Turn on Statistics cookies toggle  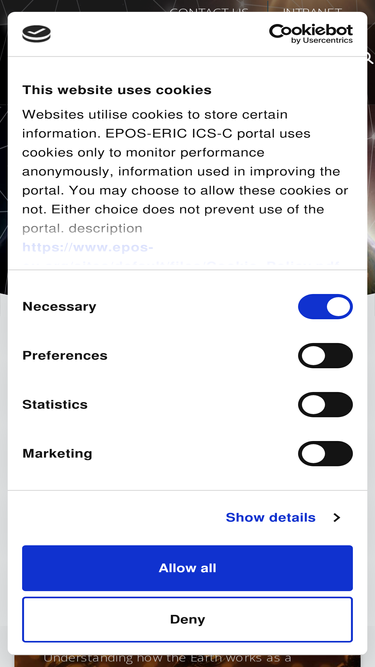[325, 405]
